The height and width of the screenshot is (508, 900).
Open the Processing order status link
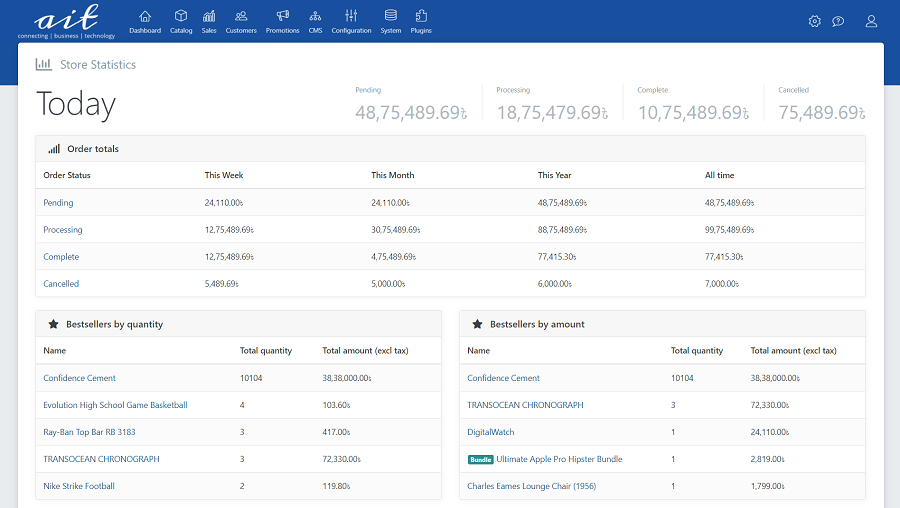(63, 230)
